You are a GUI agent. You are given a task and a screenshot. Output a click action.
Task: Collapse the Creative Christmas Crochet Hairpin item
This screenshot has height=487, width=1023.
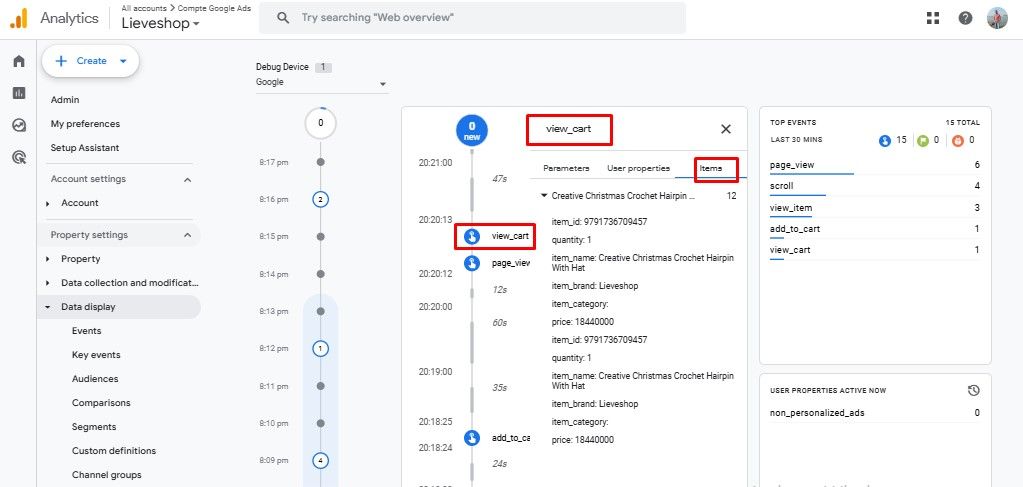544,195
